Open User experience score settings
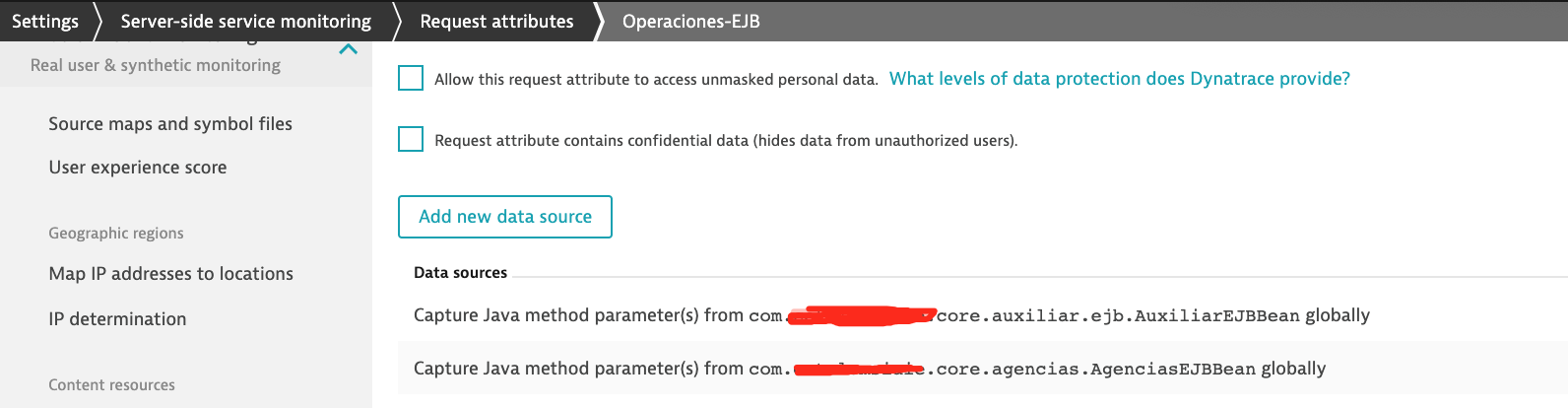This screenshot has height=408, width=1568. pyautogui.click(x=138, y=168)
